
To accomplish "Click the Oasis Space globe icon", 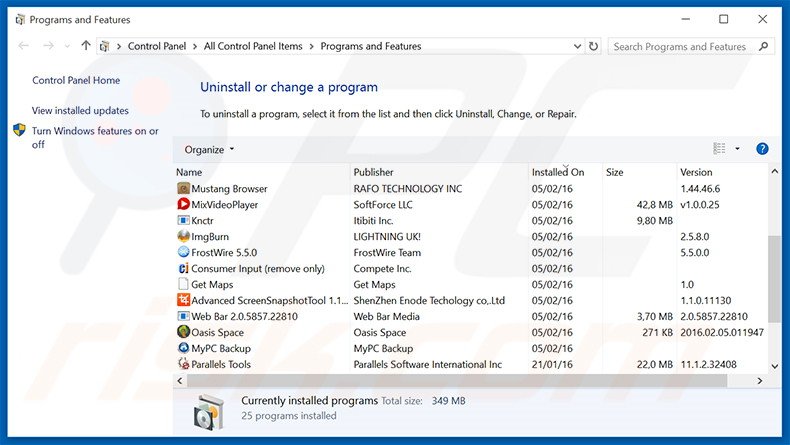I will pyautogui.click(x=183, y=332).
